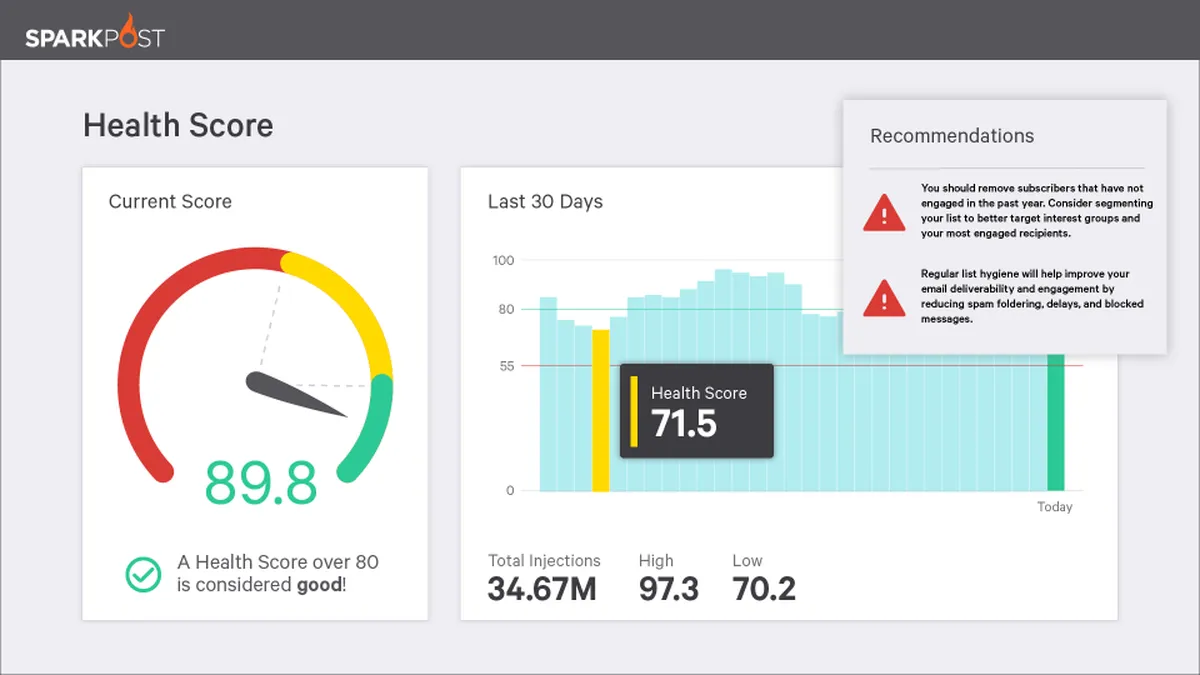Click the Low 70.2 stat
The image size is (1200, 675).
[764, 578]
